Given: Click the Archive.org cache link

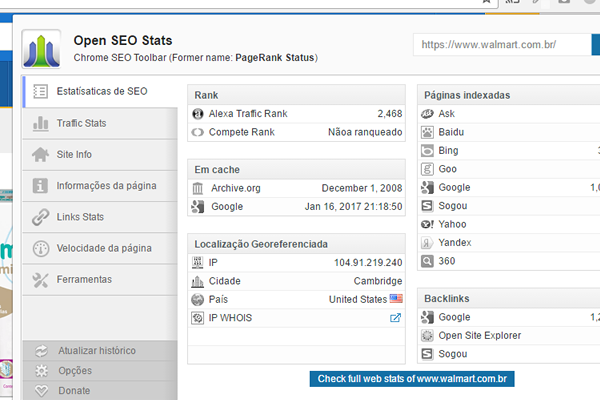Looking at the screenshot, I should pos(236,188).
